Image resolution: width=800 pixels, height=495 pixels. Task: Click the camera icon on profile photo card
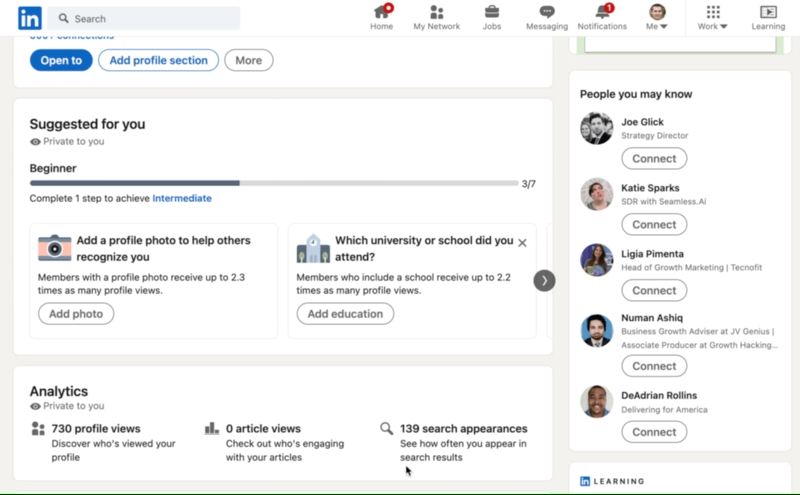55,248
